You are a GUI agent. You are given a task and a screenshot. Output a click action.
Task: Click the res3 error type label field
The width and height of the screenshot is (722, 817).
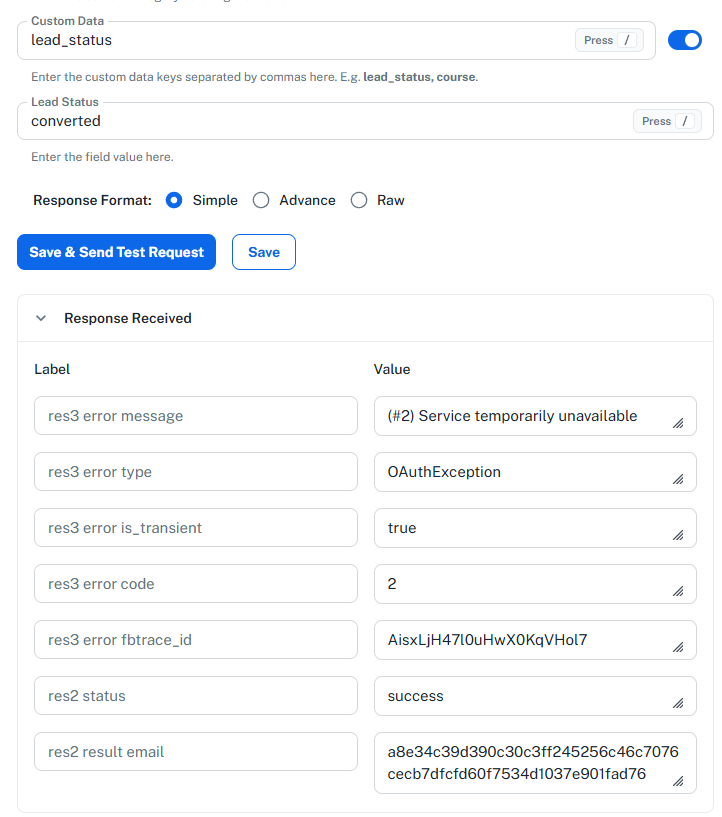click(196, 472)
